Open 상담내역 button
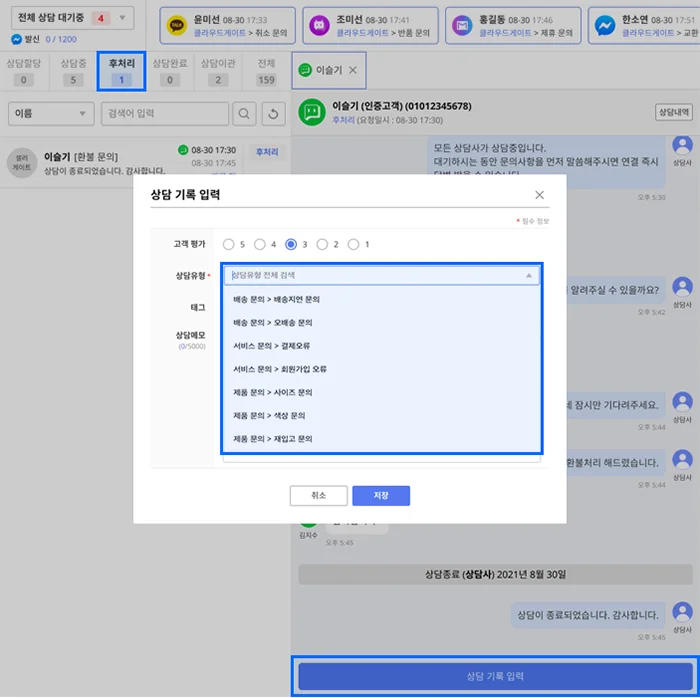The image size is (700, 698). click(x=674, y=112)
